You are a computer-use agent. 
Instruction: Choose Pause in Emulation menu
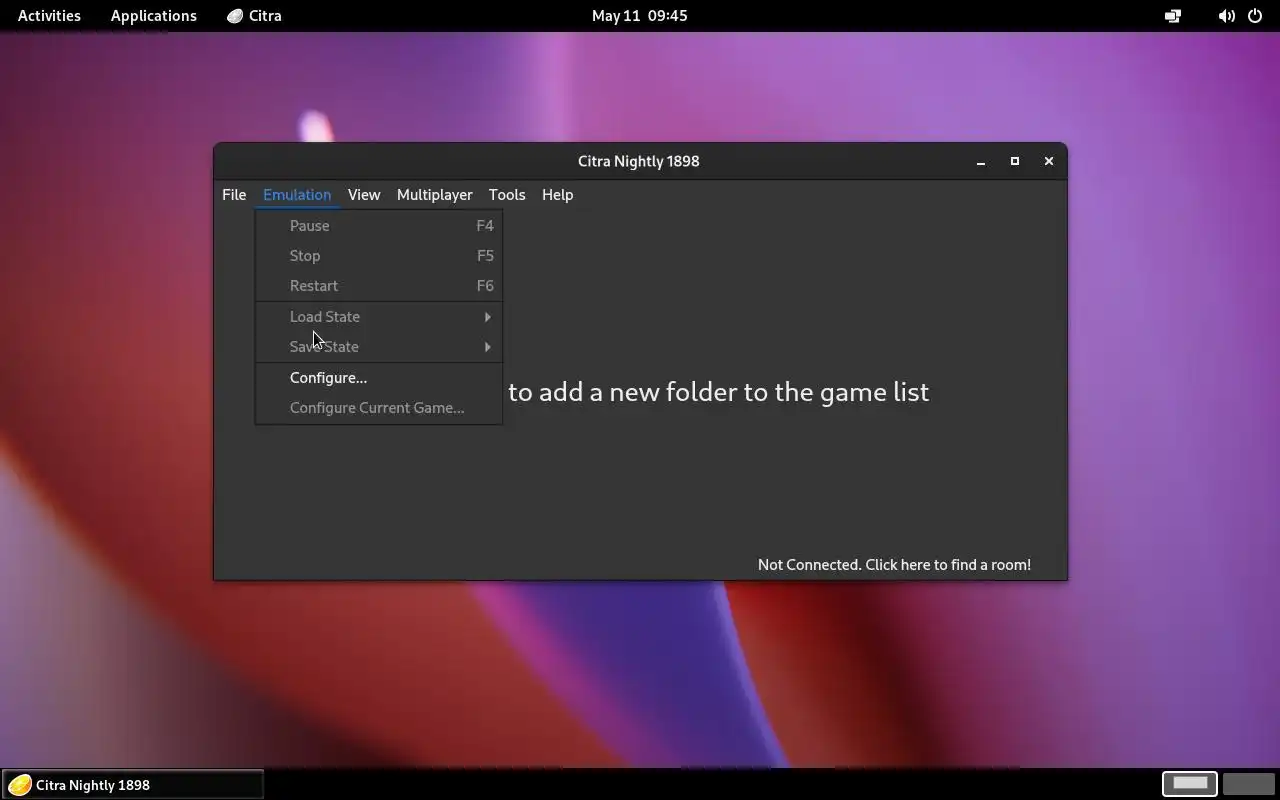pos(379,226)
